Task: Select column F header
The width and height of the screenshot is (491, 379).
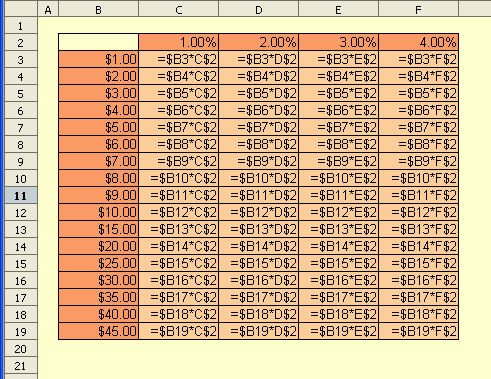Action: (x=419, y=10)
